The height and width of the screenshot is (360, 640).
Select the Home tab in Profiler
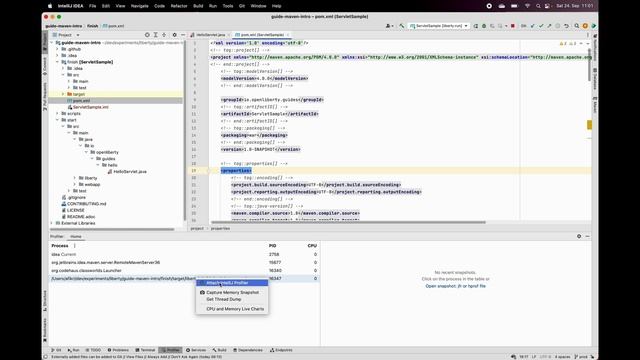76,236
